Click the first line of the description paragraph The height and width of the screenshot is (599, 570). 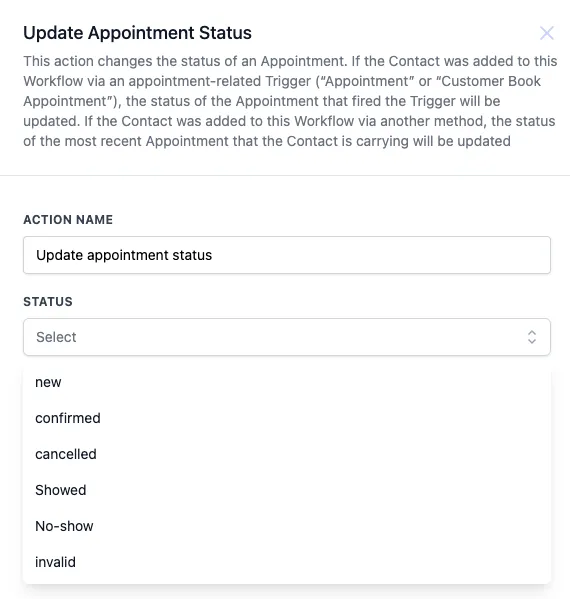point(290,61)
